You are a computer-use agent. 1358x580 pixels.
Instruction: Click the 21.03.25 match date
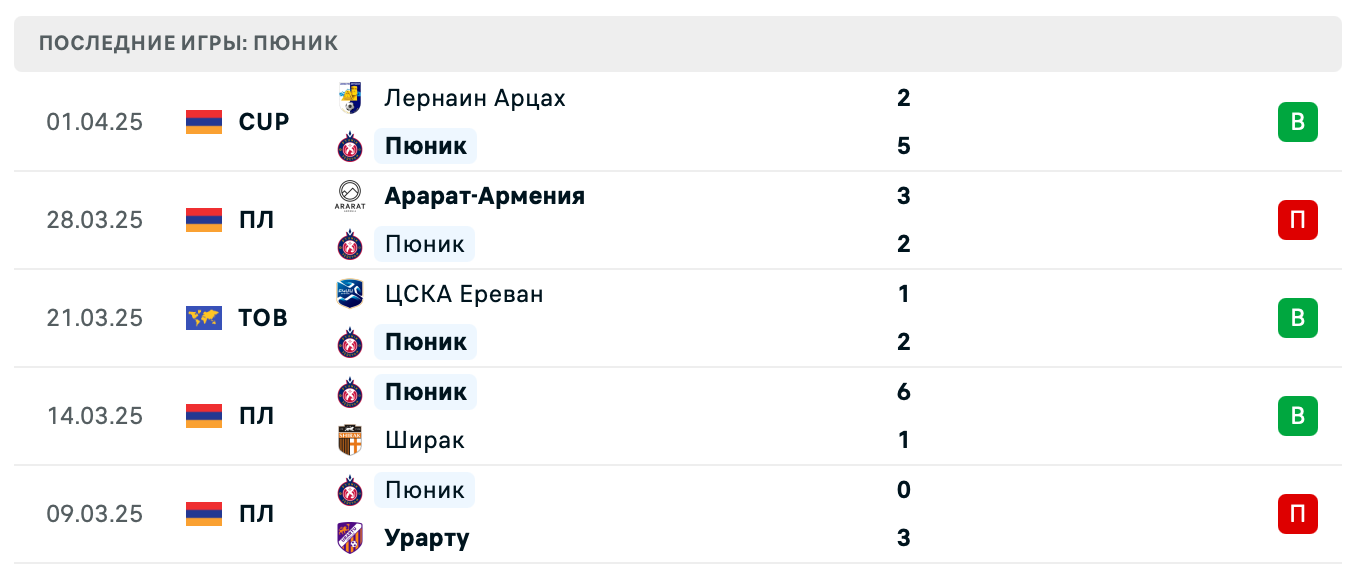tap(95, 318)
